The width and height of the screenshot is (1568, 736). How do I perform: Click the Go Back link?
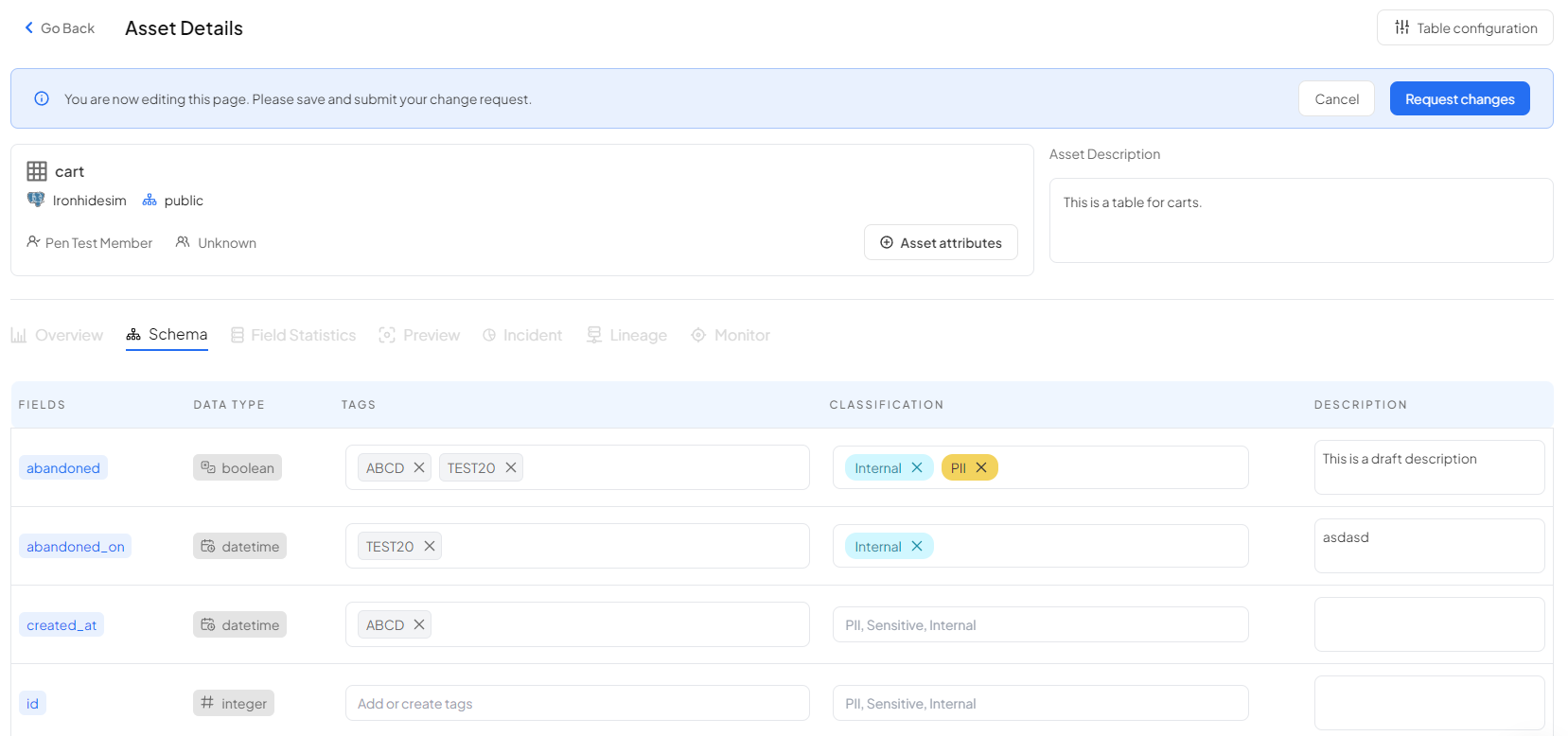(x=60, y=28)
